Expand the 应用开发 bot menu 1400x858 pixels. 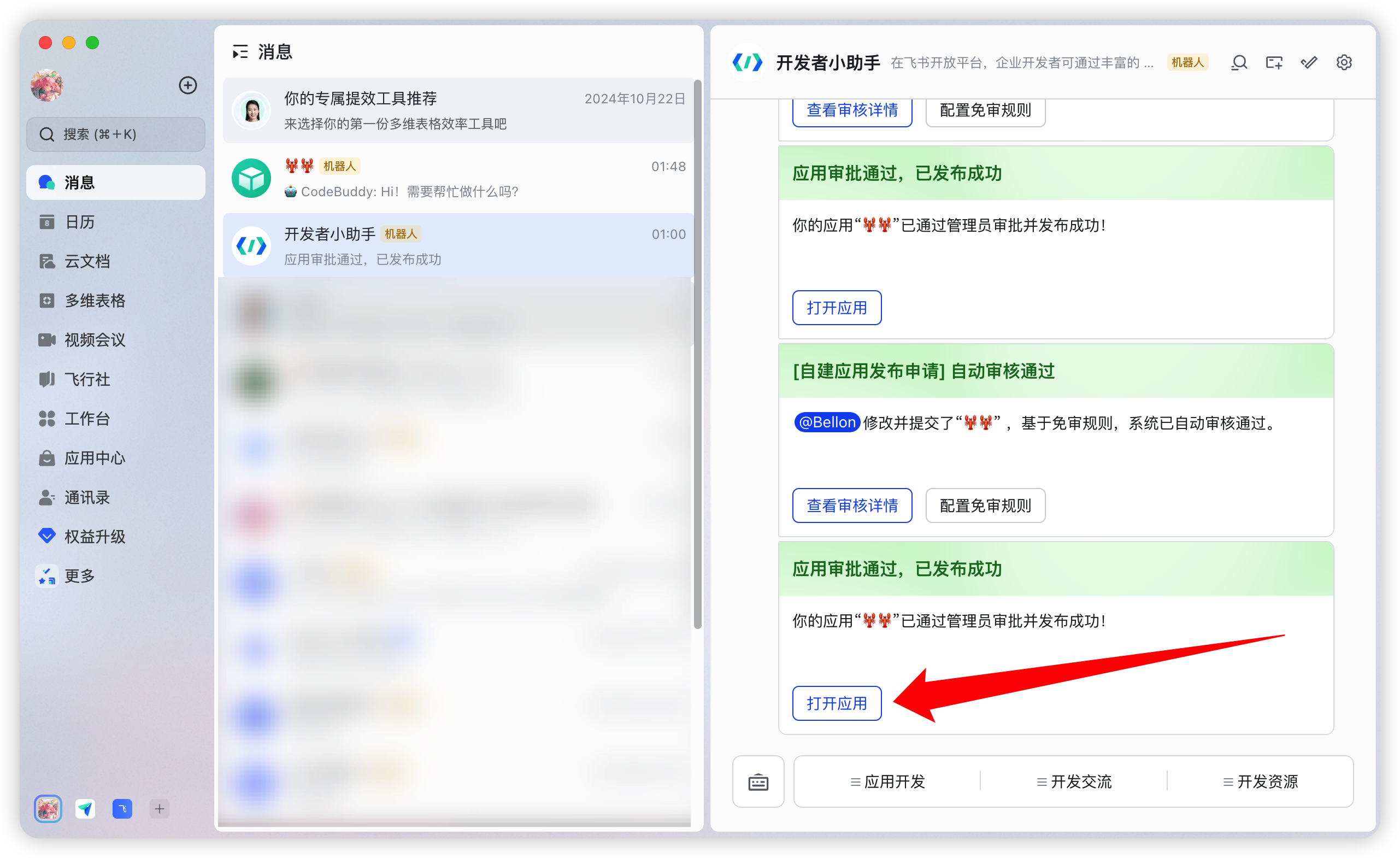(886, 782)
